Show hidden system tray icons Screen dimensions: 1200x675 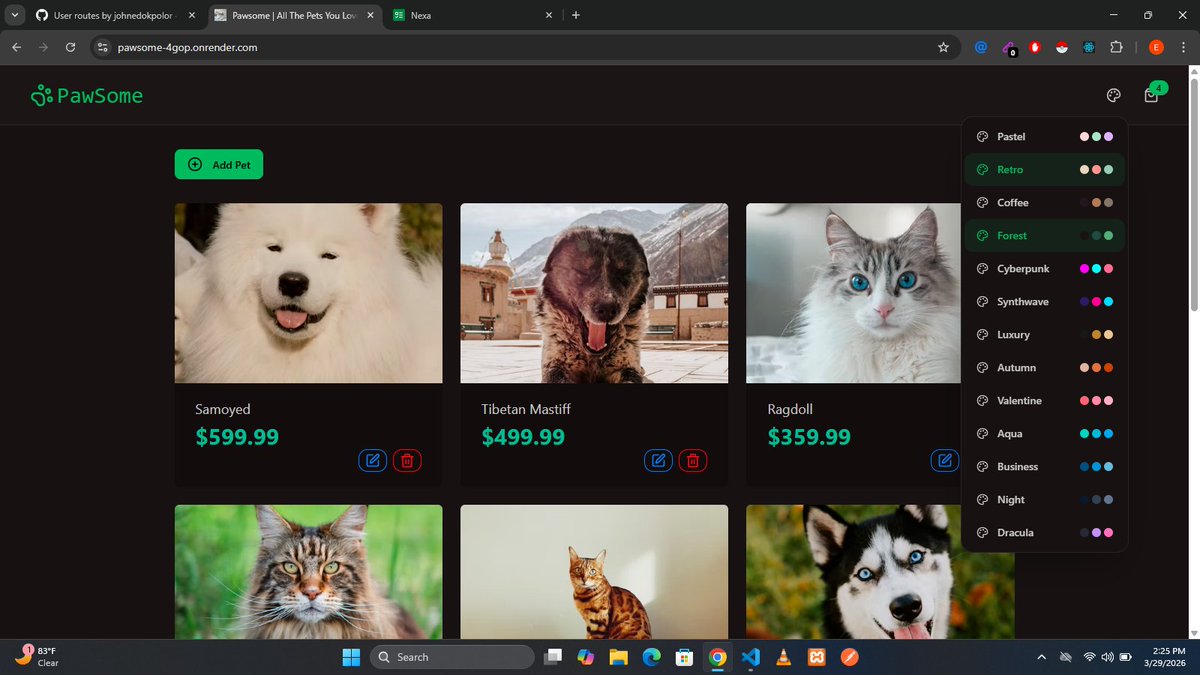click(x=1041, y=657)
